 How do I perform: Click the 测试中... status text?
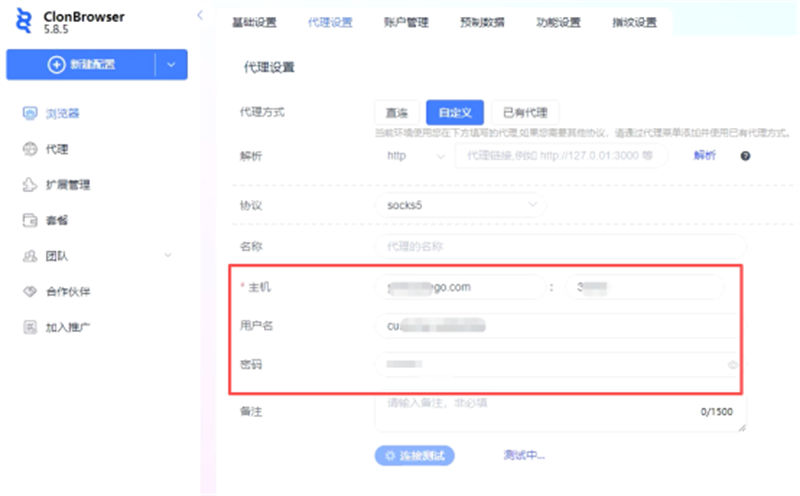[x=524, y=455]
